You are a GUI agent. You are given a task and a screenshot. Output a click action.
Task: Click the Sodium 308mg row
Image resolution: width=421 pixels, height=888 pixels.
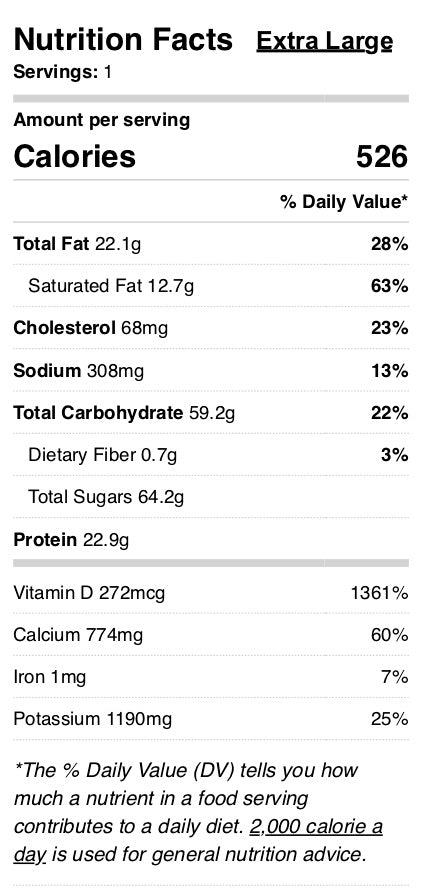point(211,371)
